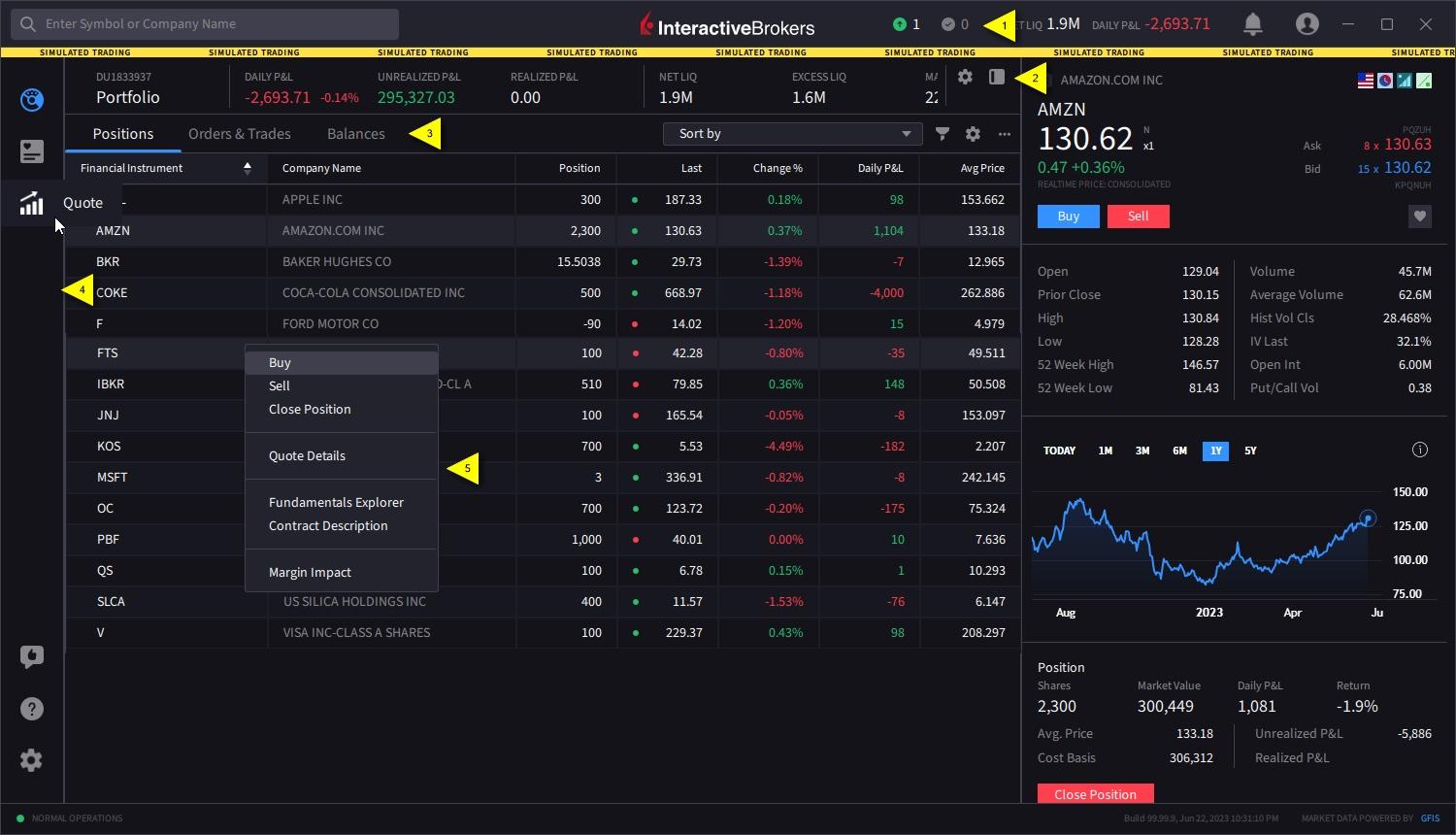
Task: Click the notifications bell icon
Action: coord(1252,24)
